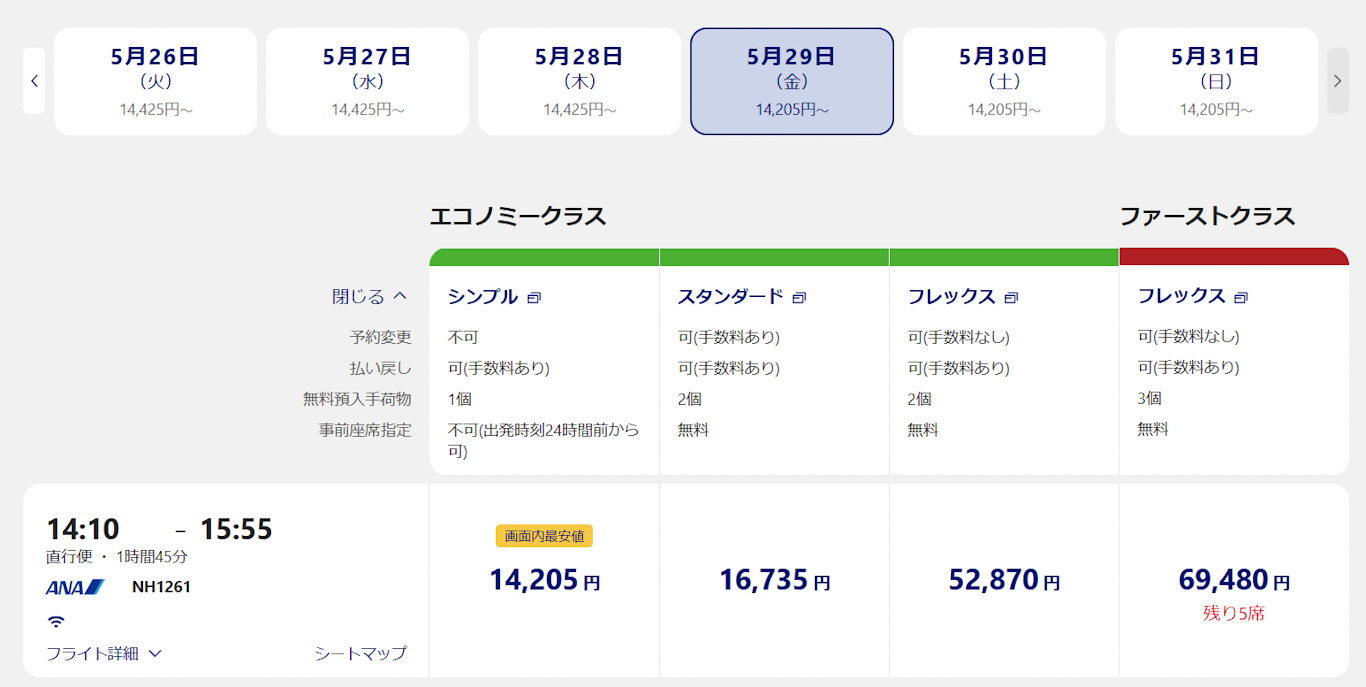
Task: Choose the 52,870円 economy フレックス fare
Action: tap(1004, 580)
